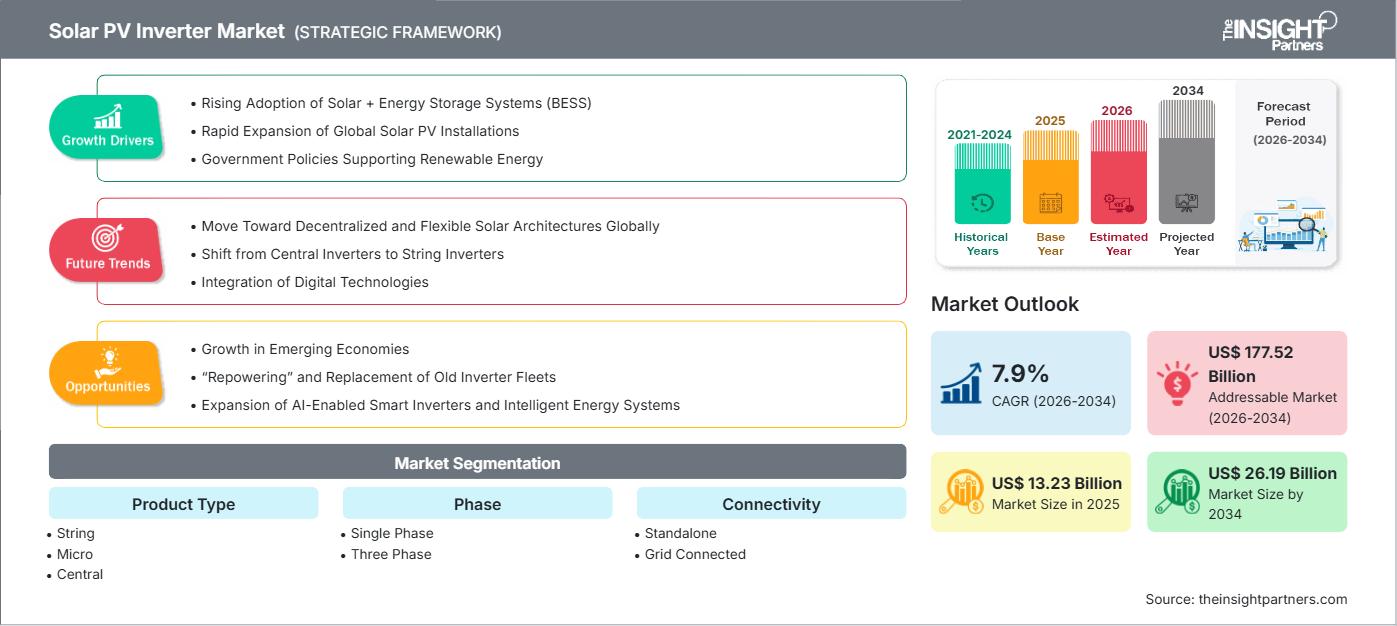Viewport: 1397px width, 626px height.
Task: Click the Three Phase list item
Action: pos(391,554)
